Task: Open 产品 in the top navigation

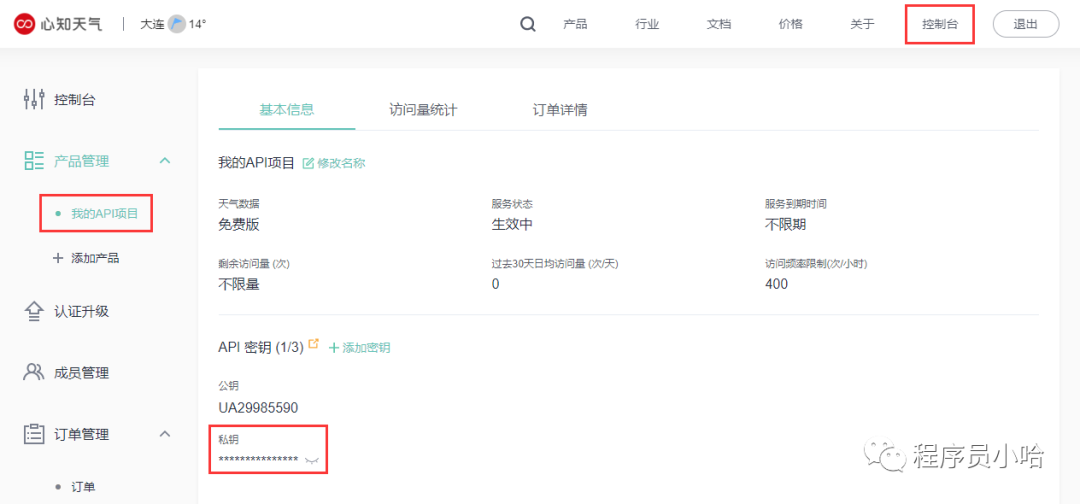Action: [575, 24]
